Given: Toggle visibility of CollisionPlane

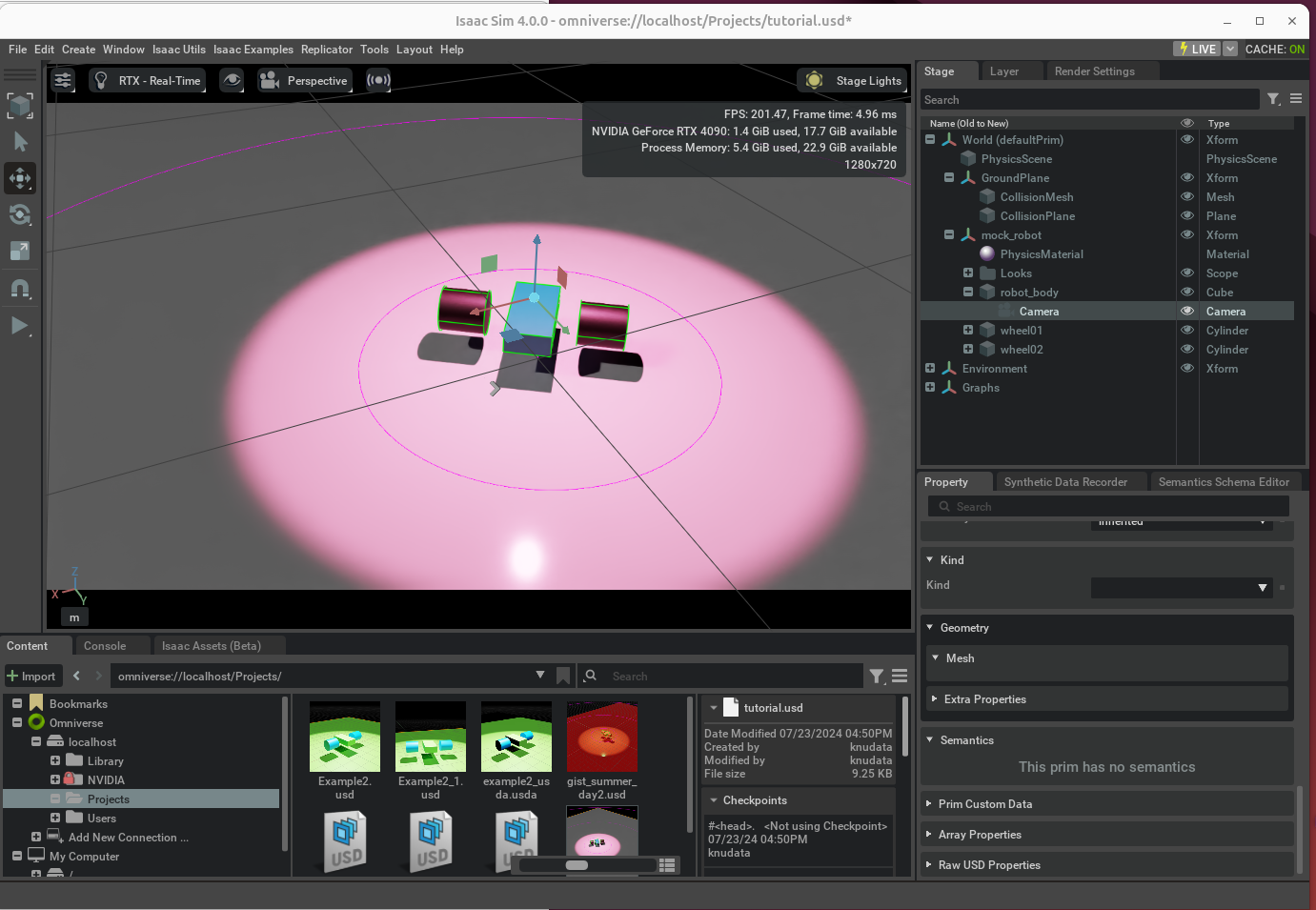Looking at the screenshot, I should pos(1187,215).
